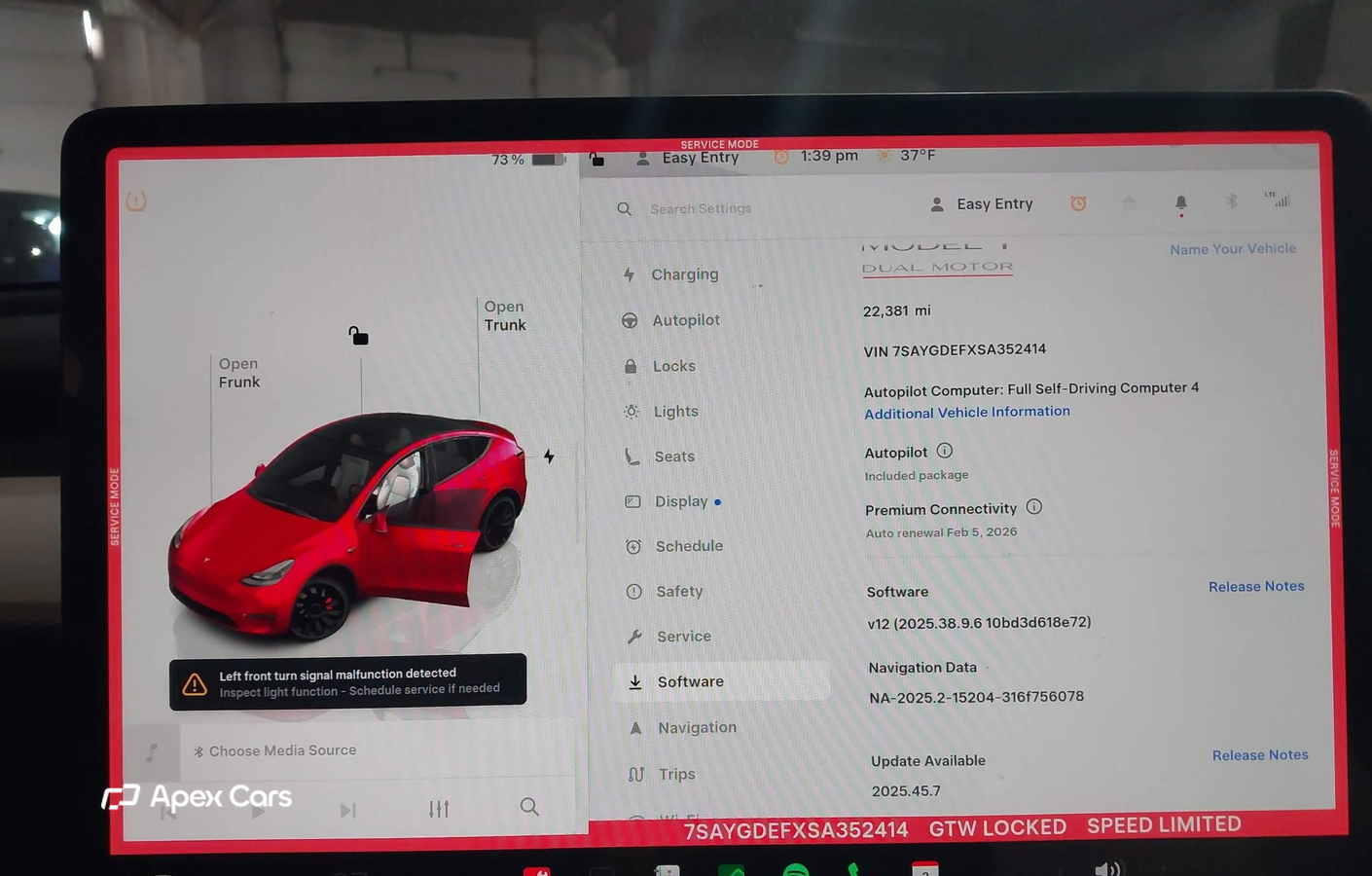Tap the volume speaker icon in dock
Screen dimensions: 1372x876
point(1107,868)
